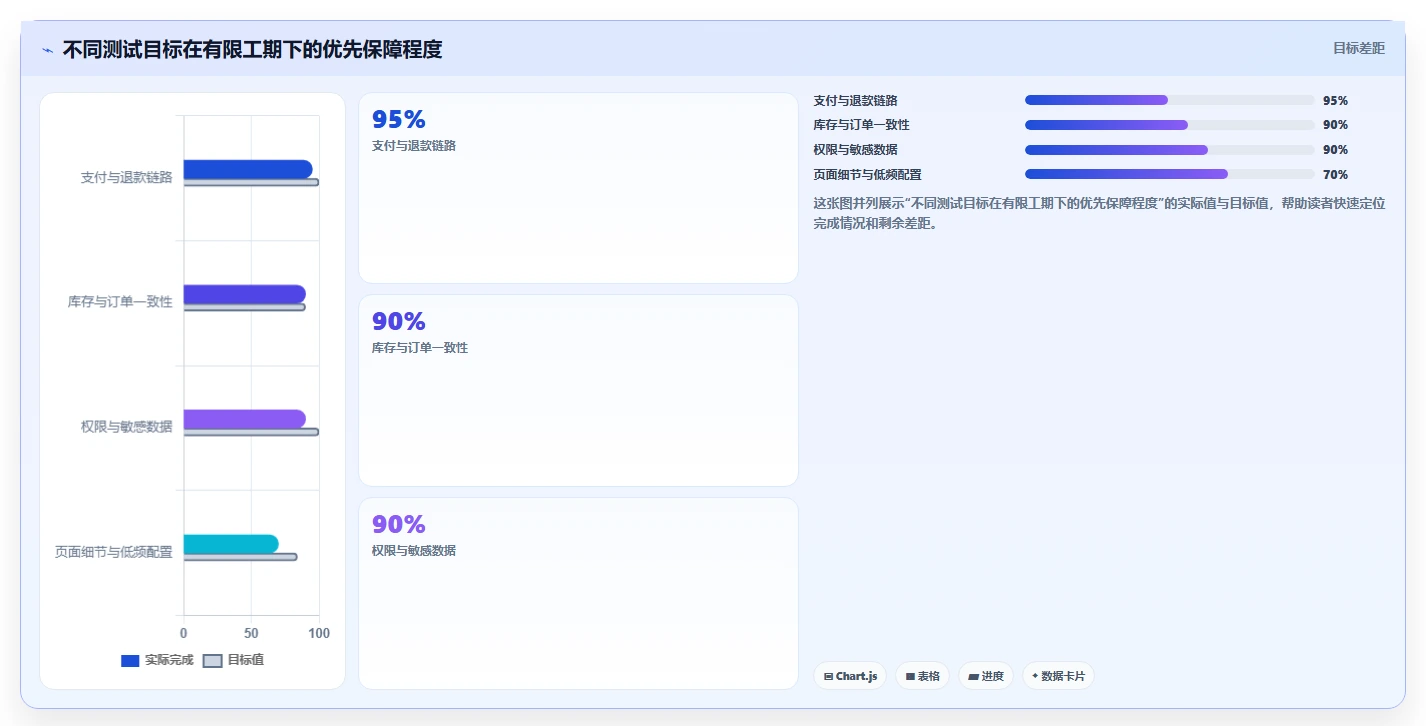This screenshot has width=1426, height=726.
Task: Select the 进度 tag chip
Action: 986,676
